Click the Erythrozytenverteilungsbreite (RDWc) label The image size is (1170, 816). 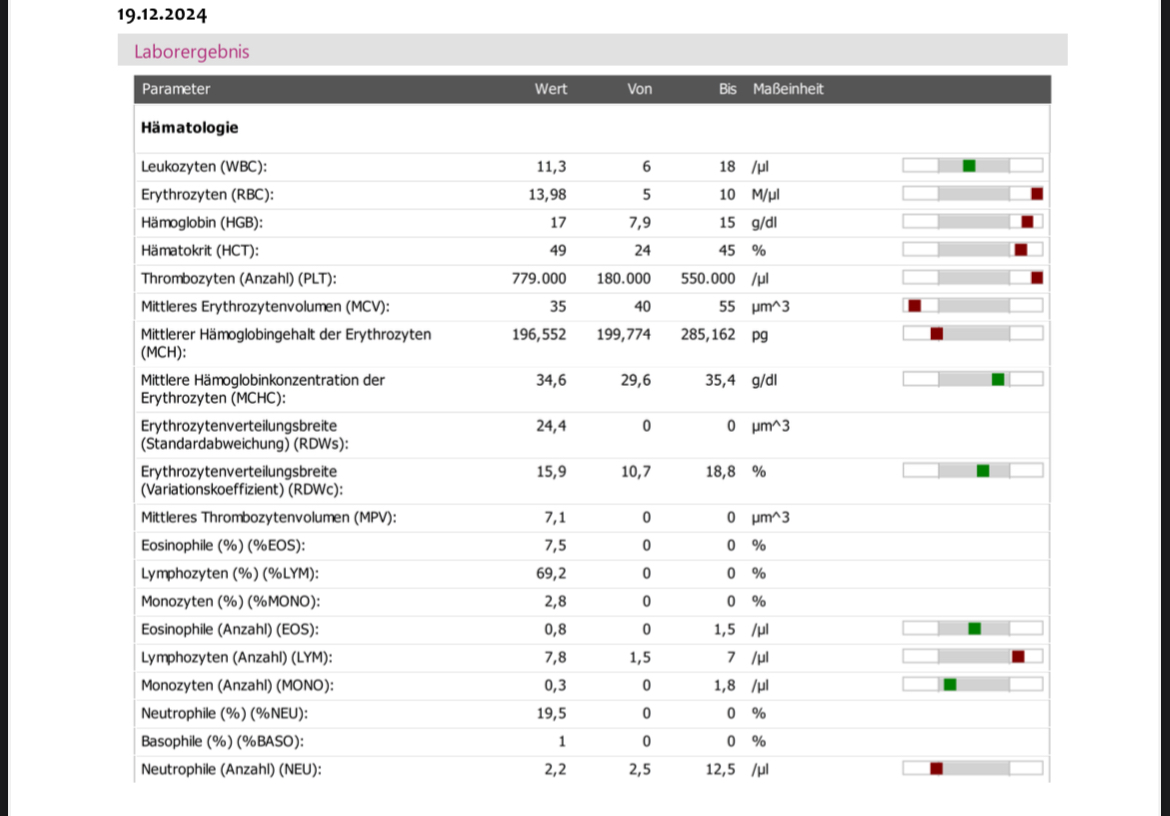click(x=242, y=480)
